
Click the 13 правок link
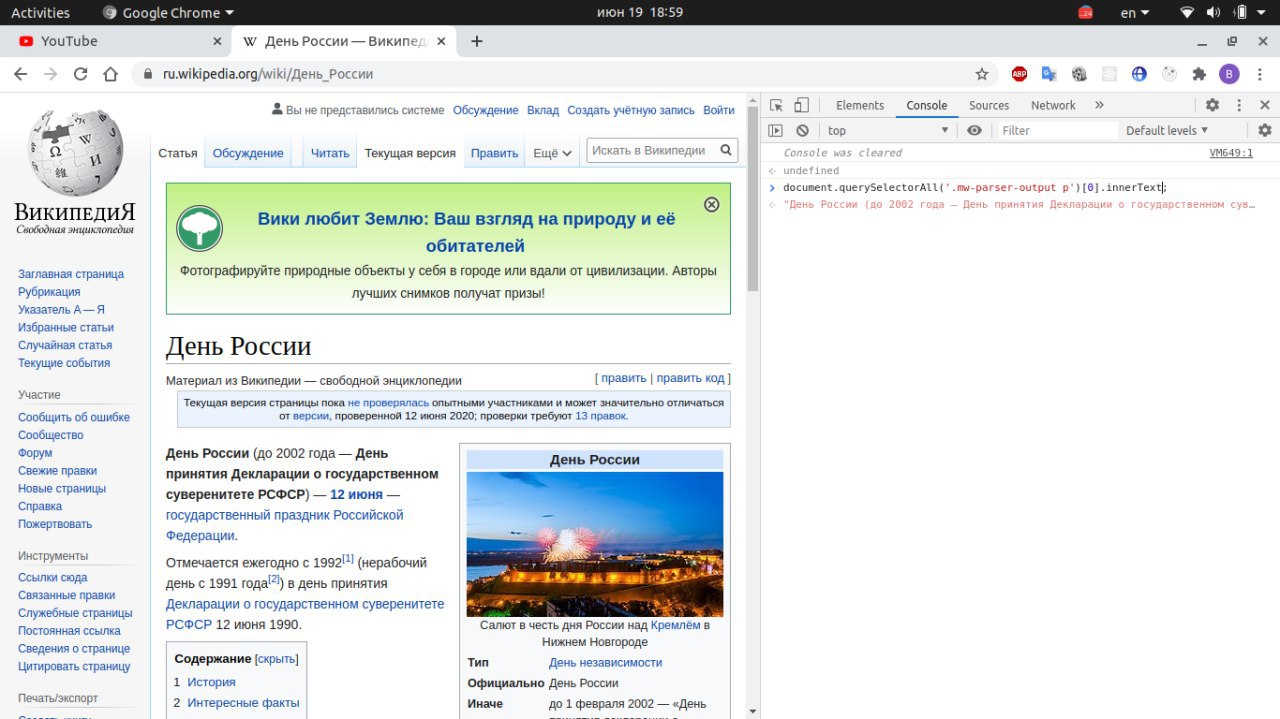(601, 416)
